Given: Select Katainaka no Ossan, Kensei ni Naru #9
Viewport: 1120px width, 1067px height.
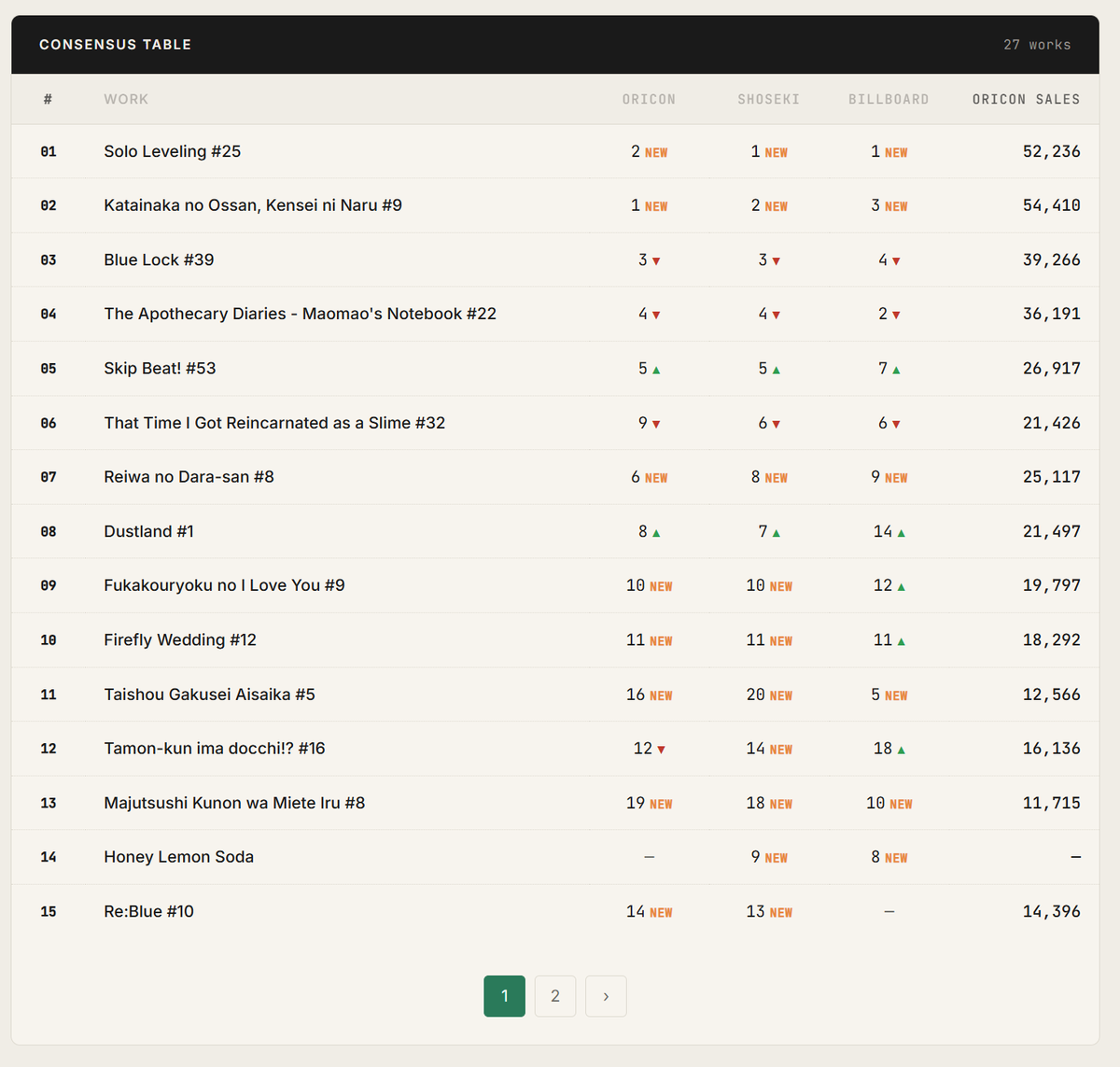Looking at the screenshot, I should (253, 205).
